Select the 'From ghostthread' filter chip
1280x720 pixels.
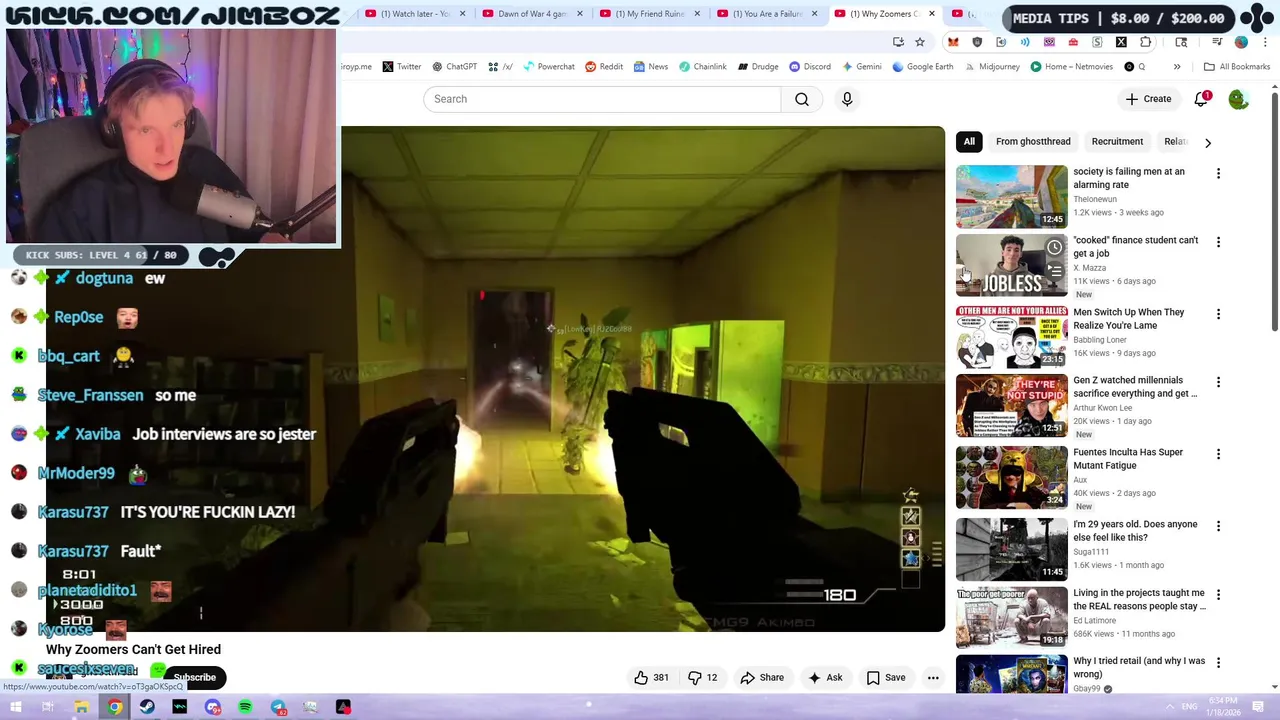click(1033, 142)
